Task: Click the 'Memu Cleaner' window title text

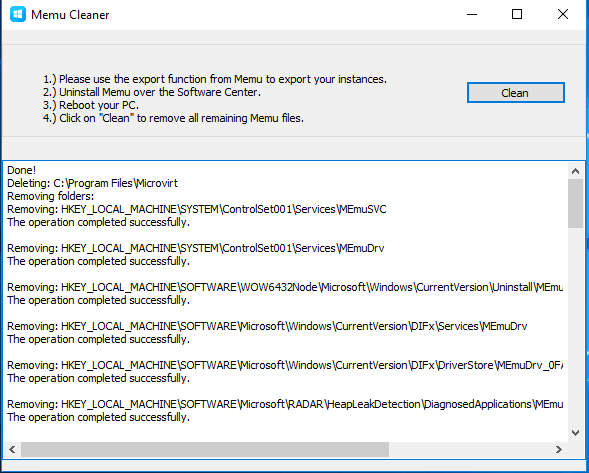Action: [70, 15]
